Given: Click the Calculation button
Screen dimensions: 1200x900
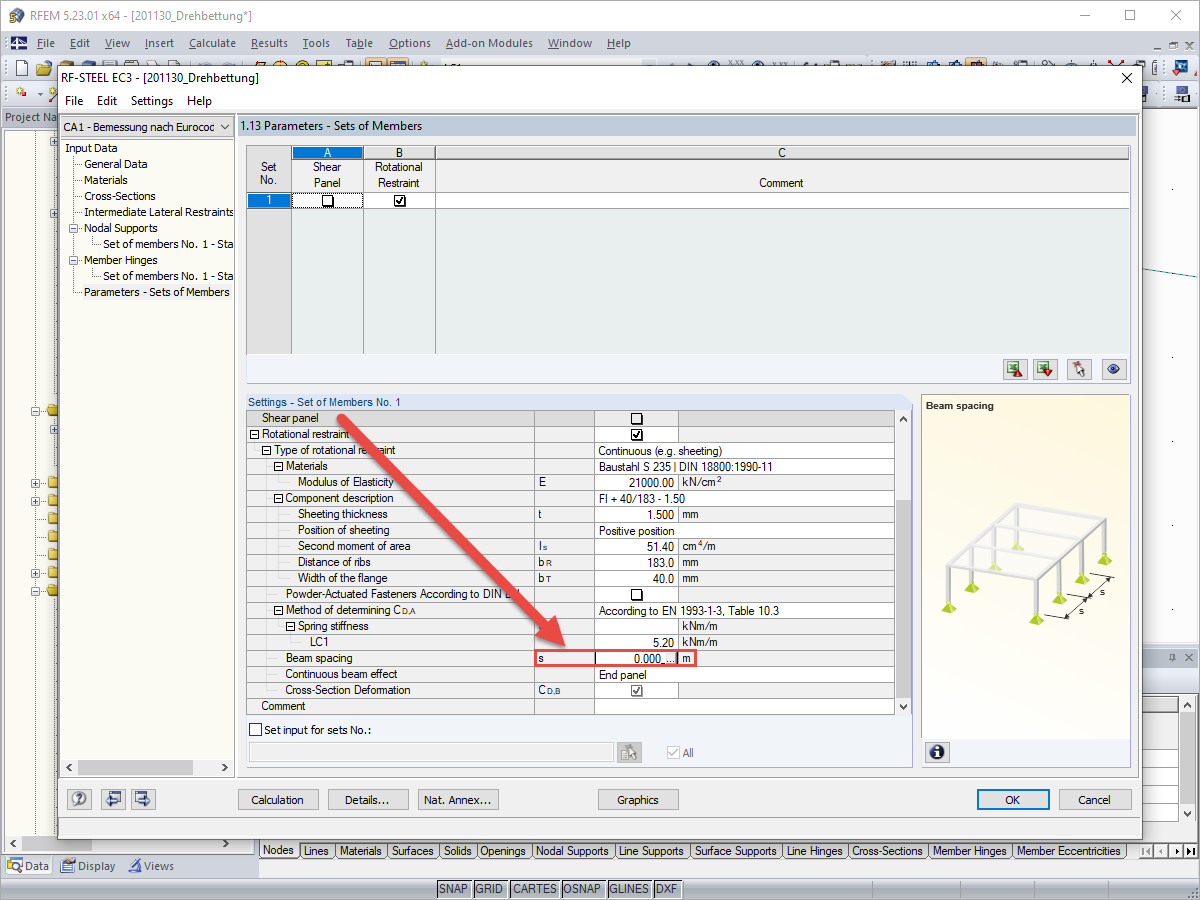Looking at the screenshot, I should tap(278, 800).
